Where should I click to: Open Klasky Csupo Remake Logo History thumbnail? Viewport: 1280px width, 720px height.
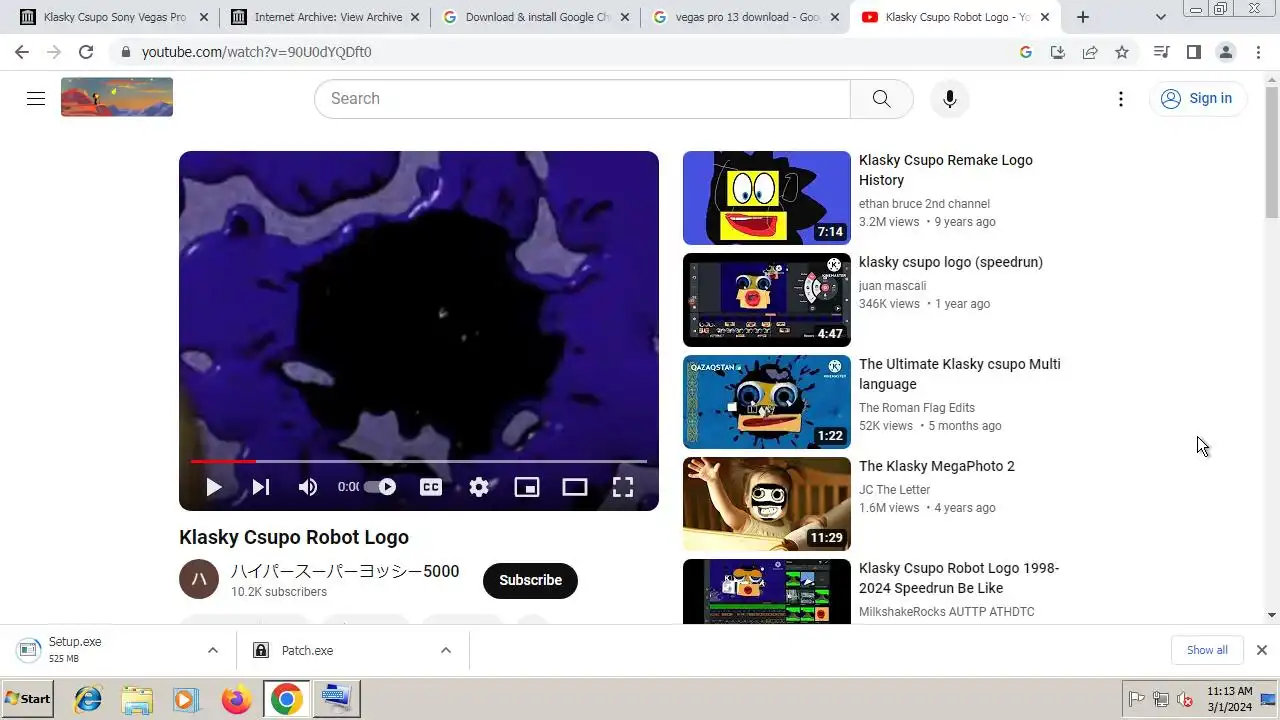767,198
